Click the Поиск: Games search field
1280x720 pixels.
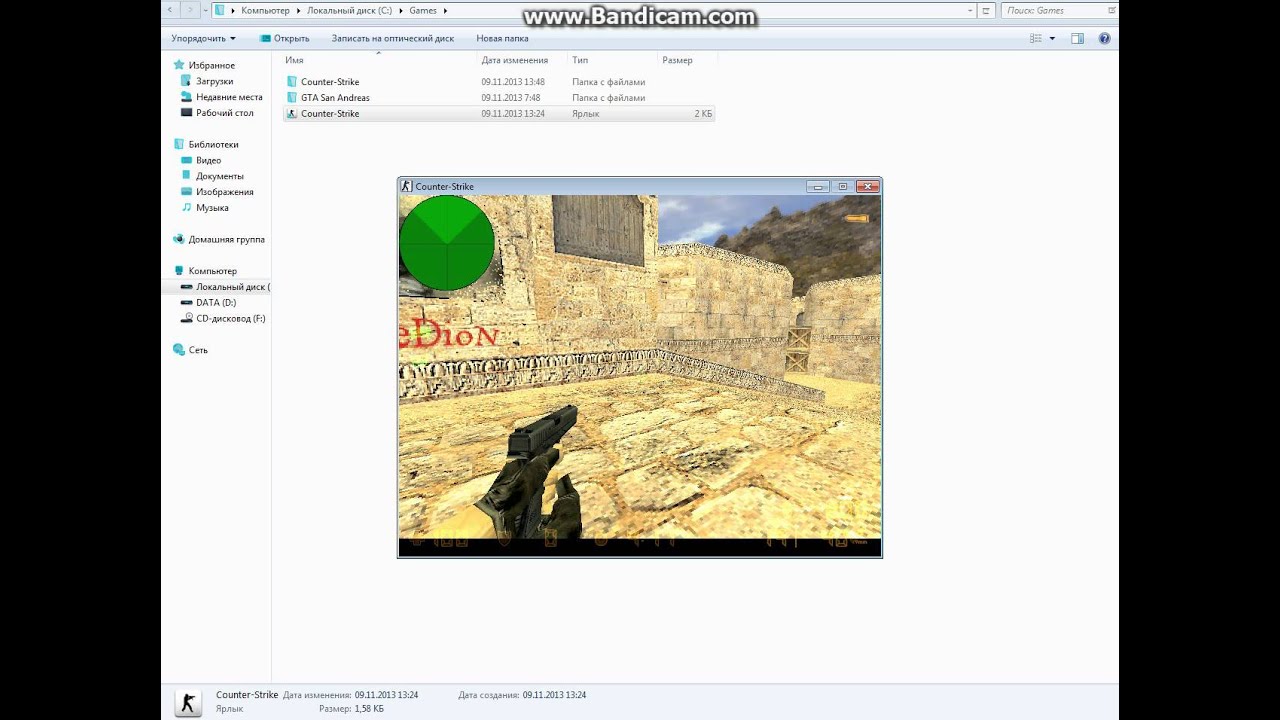coord(1059,10)
